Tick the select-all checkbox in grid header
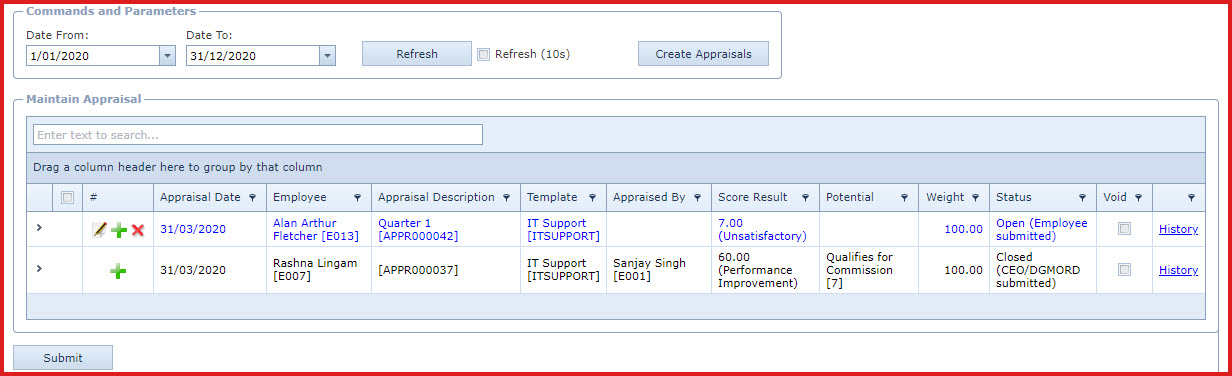1232x376 pixels. point(68,198)
